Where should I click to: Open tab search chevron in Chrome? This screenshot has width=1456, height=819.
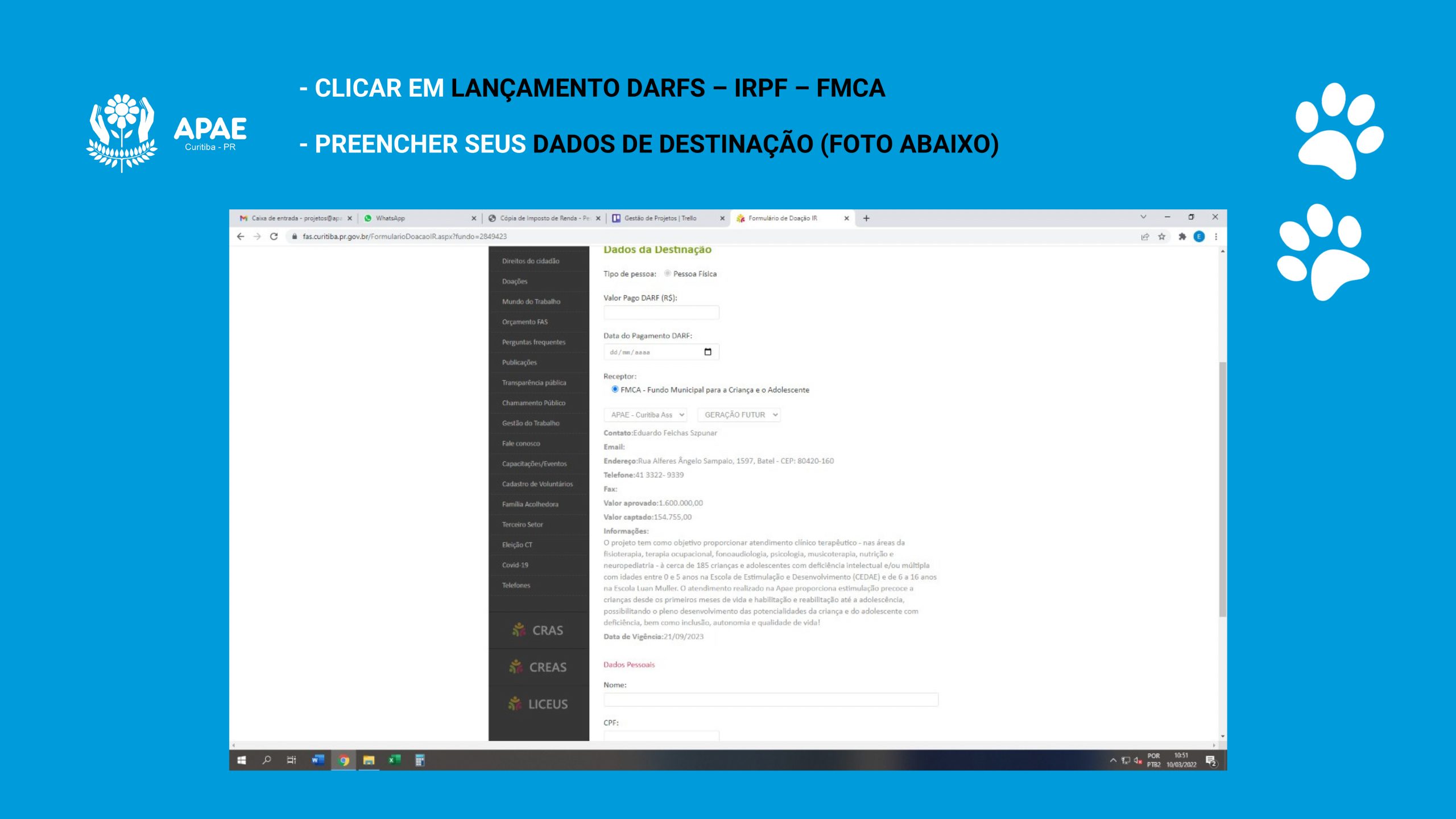1143,217
